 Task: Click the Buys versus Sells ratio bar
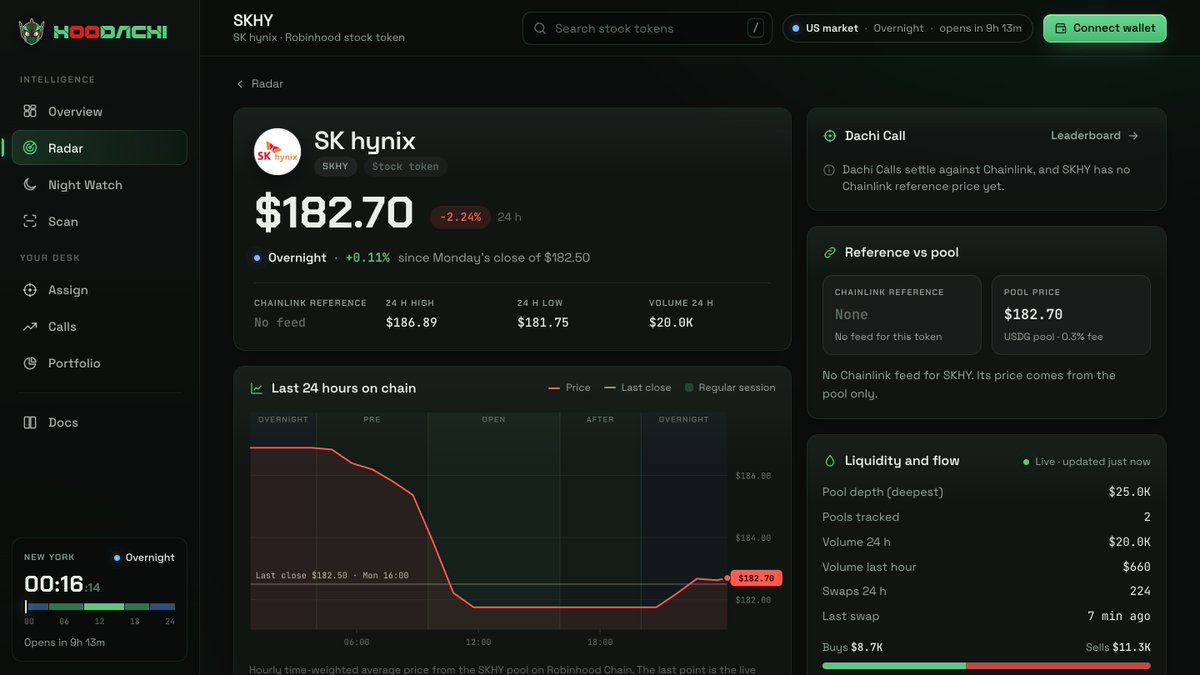[x=986, y=665]
